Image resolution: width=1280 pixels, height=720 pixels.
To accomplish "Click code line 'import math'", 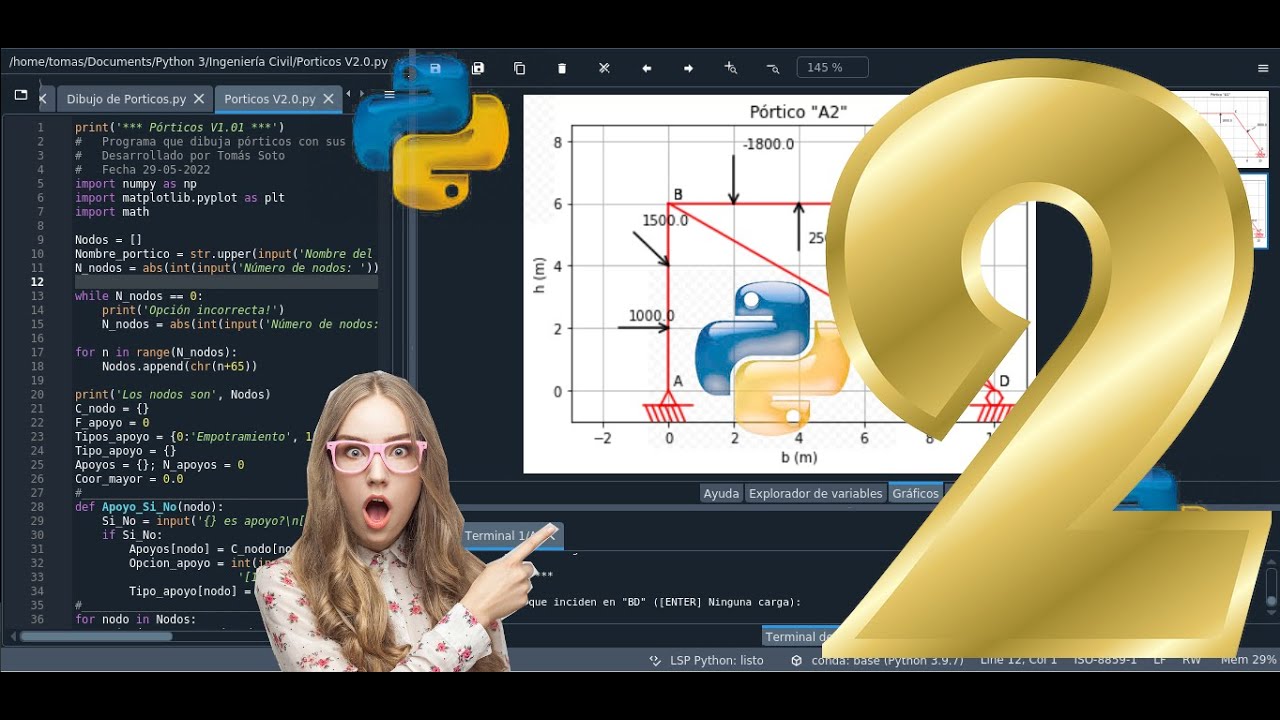I will (112, 212).
